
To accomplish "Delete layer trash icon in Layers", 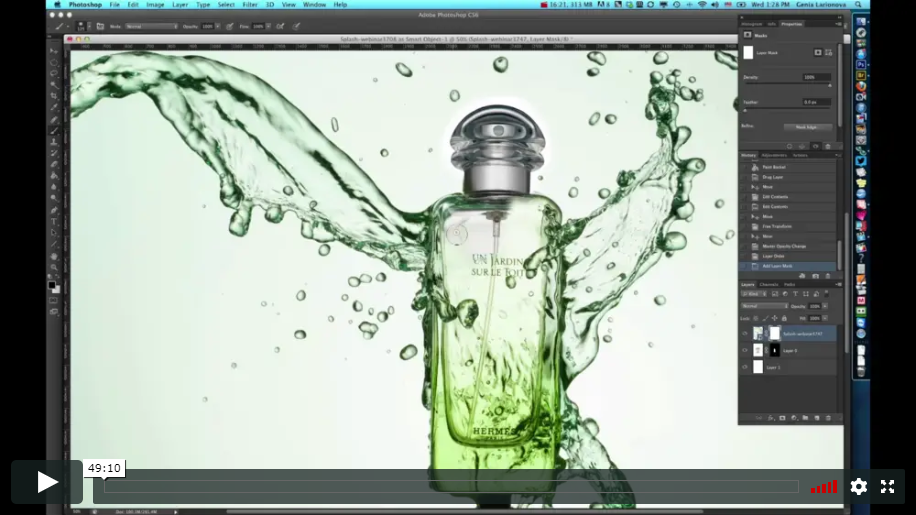I will pyautogui.click(x=828, y=418).
